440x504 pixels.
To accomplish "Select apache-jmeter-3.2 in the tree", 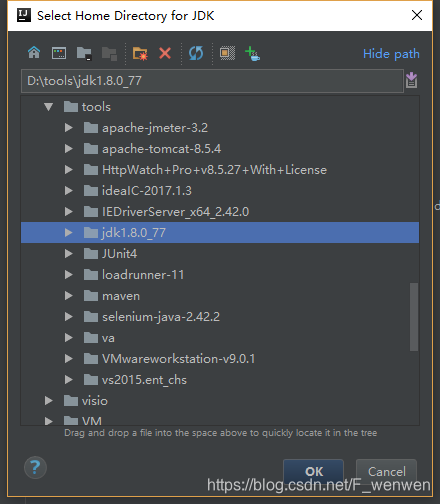I will tap(155, 128).
